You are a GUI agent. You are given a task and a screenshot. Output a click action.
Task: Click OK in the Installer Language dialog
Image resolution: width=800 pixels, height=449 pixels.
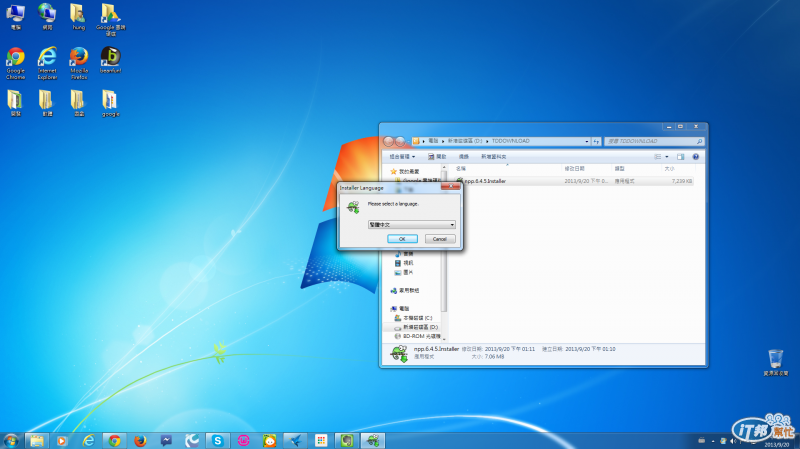(402, 239)
